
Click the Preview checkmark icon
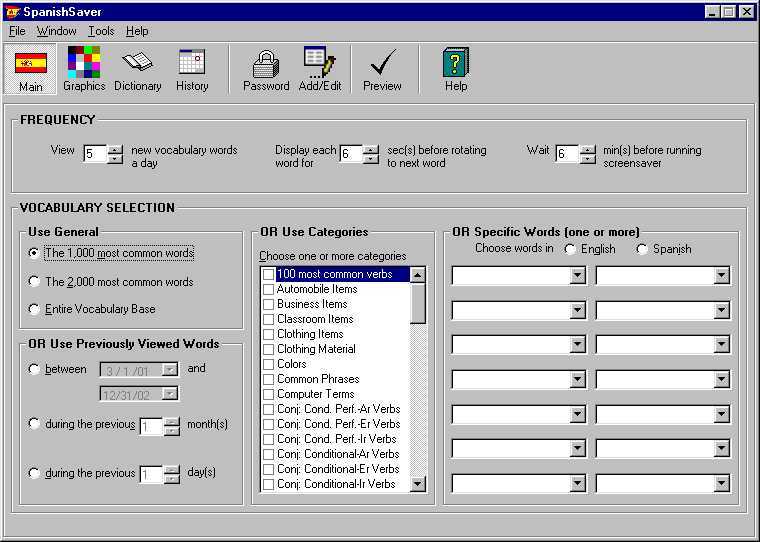pyautogui.click(x=382, y=69)
